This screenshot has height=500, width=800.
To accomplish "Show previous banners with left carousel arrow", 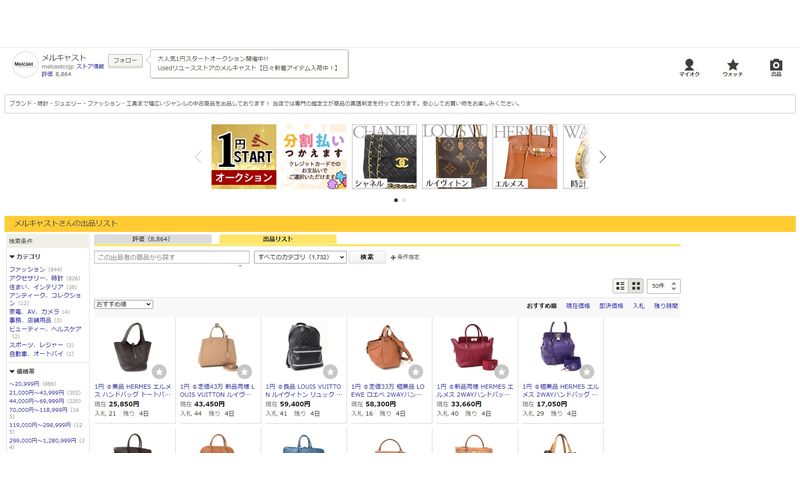I will pos(198,157).
